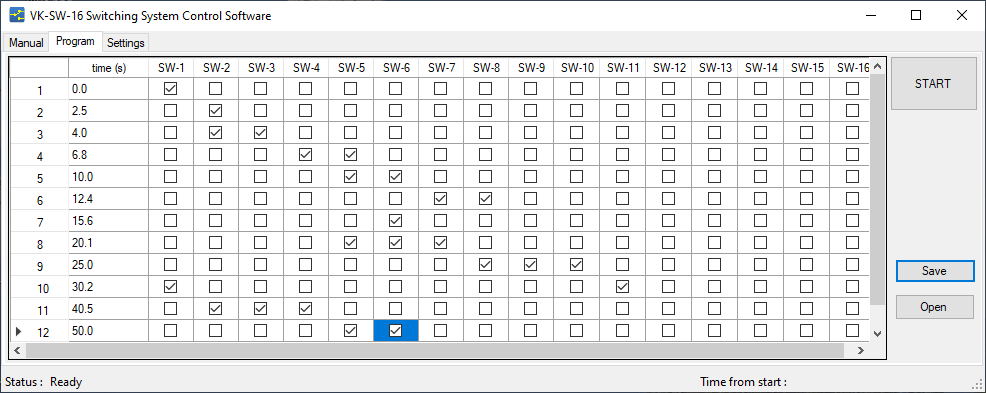Toggle SW-6 checkbox in row 12
The width and height of the screenshot is (986, 393).
pos(396,331)
